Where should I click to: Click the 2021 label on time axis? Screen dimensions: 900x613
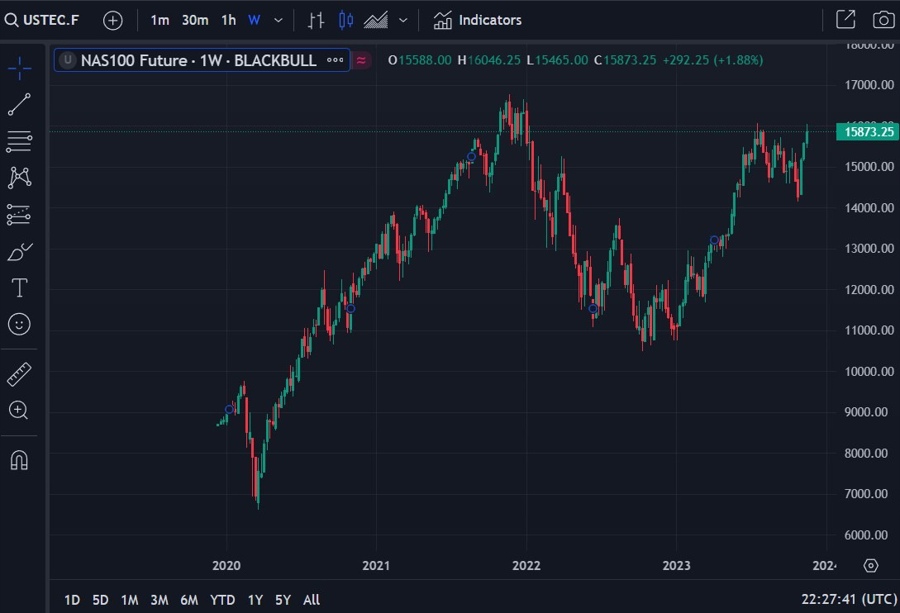tap(376, 565)
